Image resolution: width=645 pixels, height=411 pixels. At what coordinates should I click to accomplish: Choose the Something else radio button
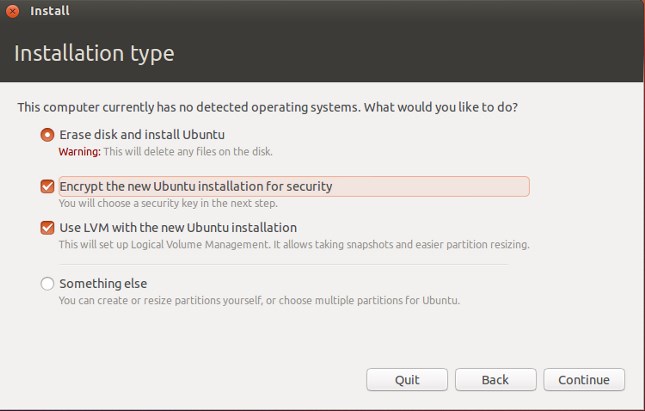click(47, 283)
